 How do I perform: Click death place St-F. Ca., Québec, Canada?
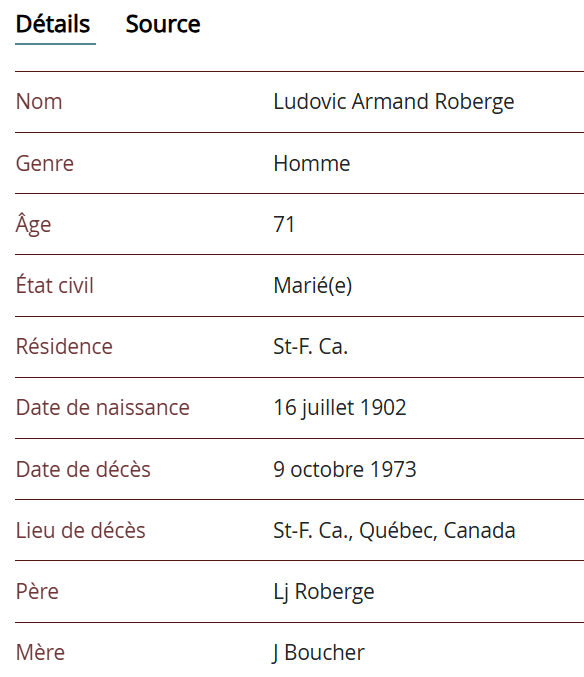click(395, 531)
